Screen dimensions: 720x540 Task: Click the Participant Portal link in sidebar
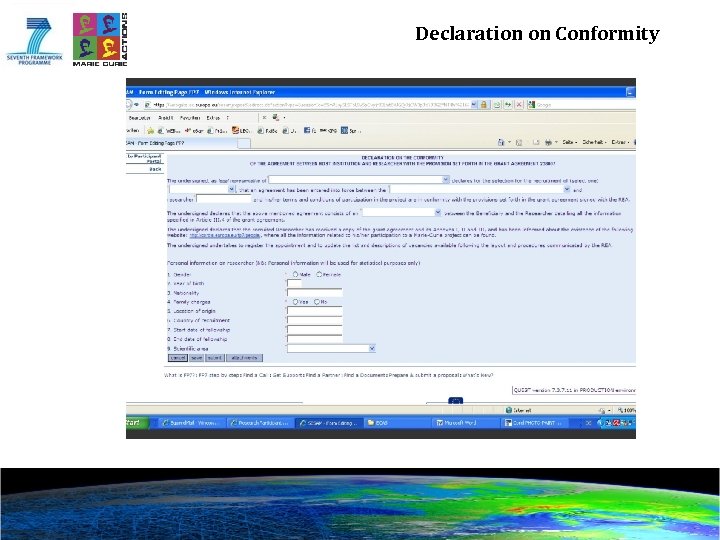(145, 158)
